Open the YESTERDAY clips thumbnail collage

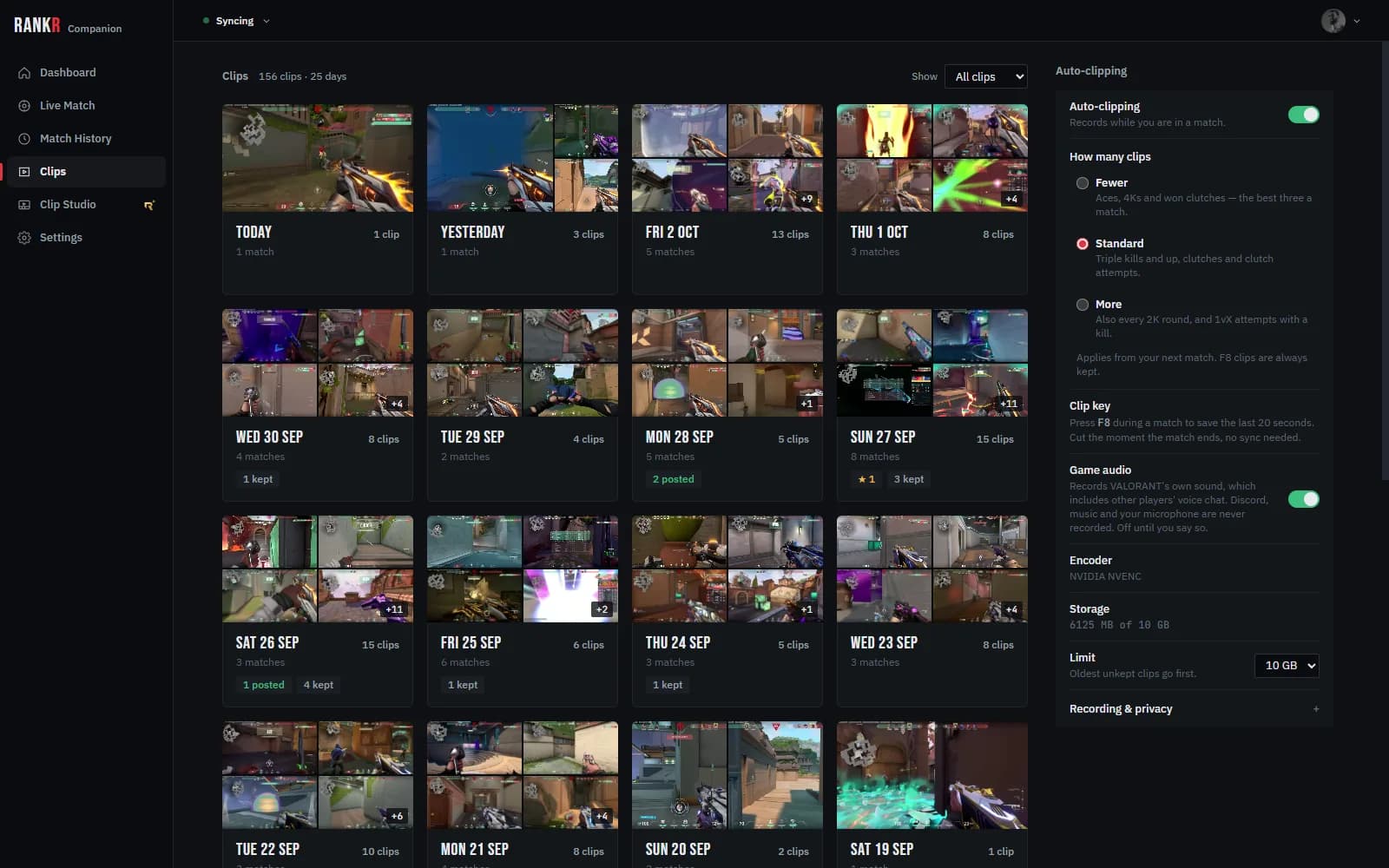pyautogui.click(x=523, y=158)
